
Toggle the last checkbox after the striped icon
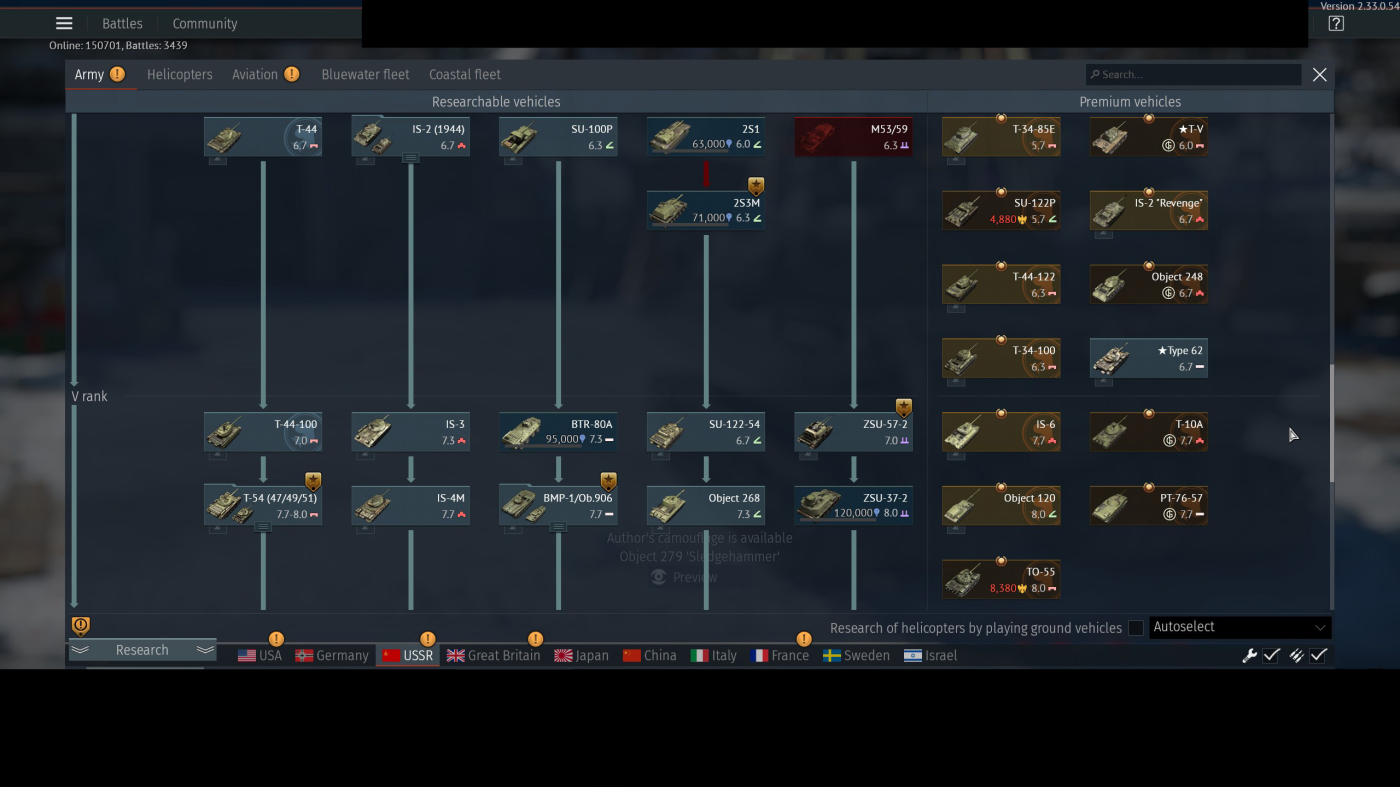click(x=1319, y=655)
